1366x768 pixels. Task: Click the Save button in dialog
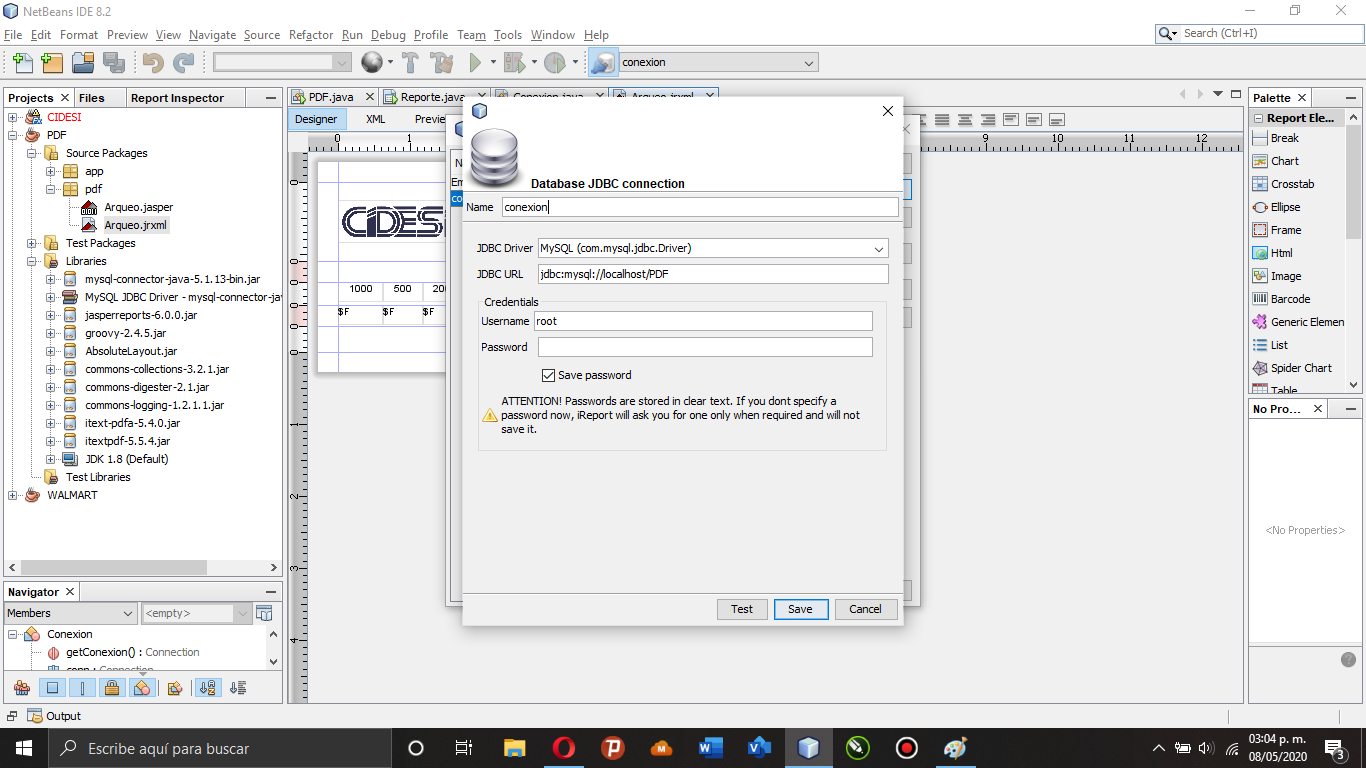[x=800, y=609]
